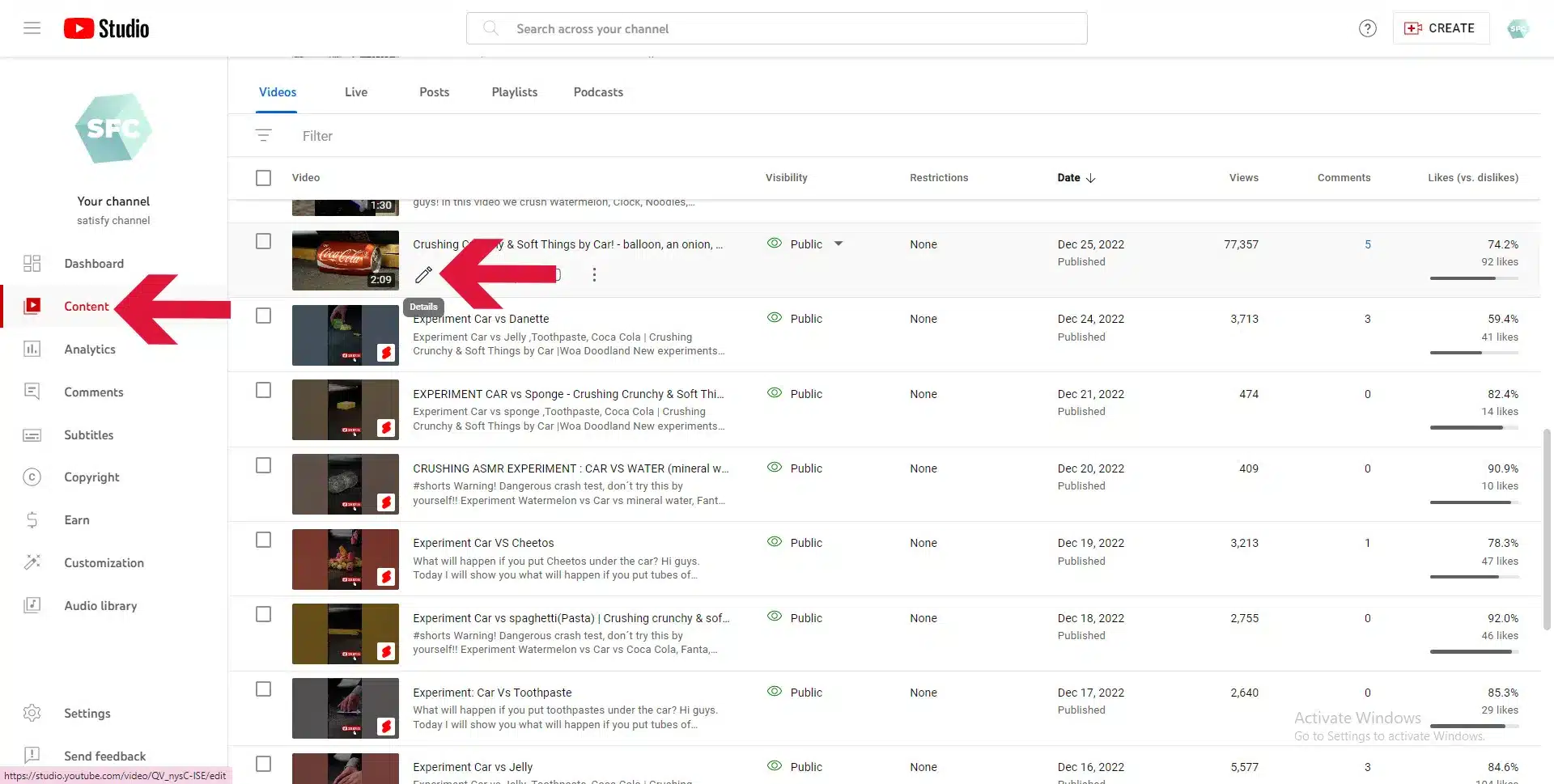Open the three-dot options menu for video
Screen dimensions: 1554x784
[594, 275]
